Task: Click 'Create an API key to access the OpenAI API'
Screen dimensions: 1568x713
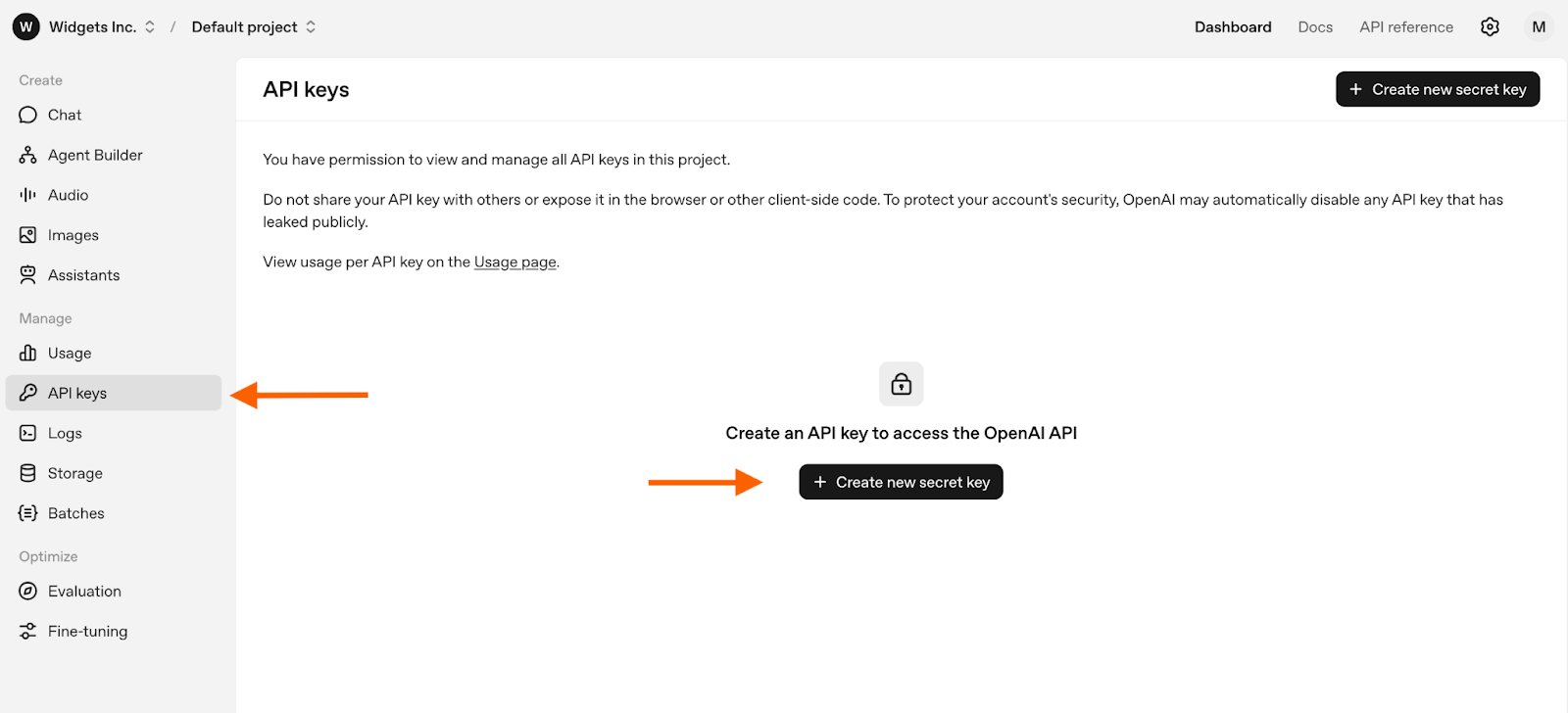Action: point(902,433)
